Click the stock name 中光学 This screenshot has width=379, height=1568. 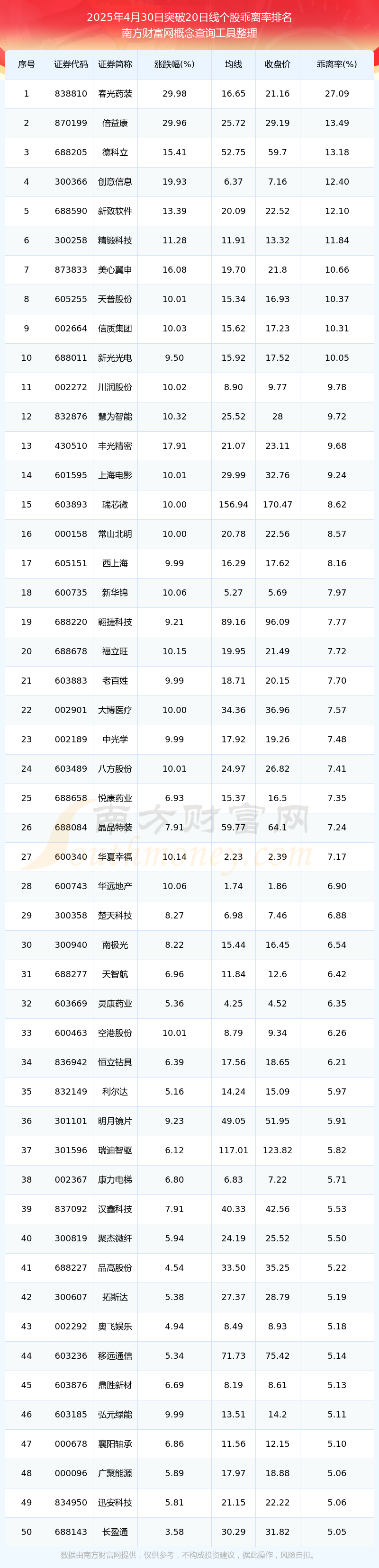click(115, 739)
